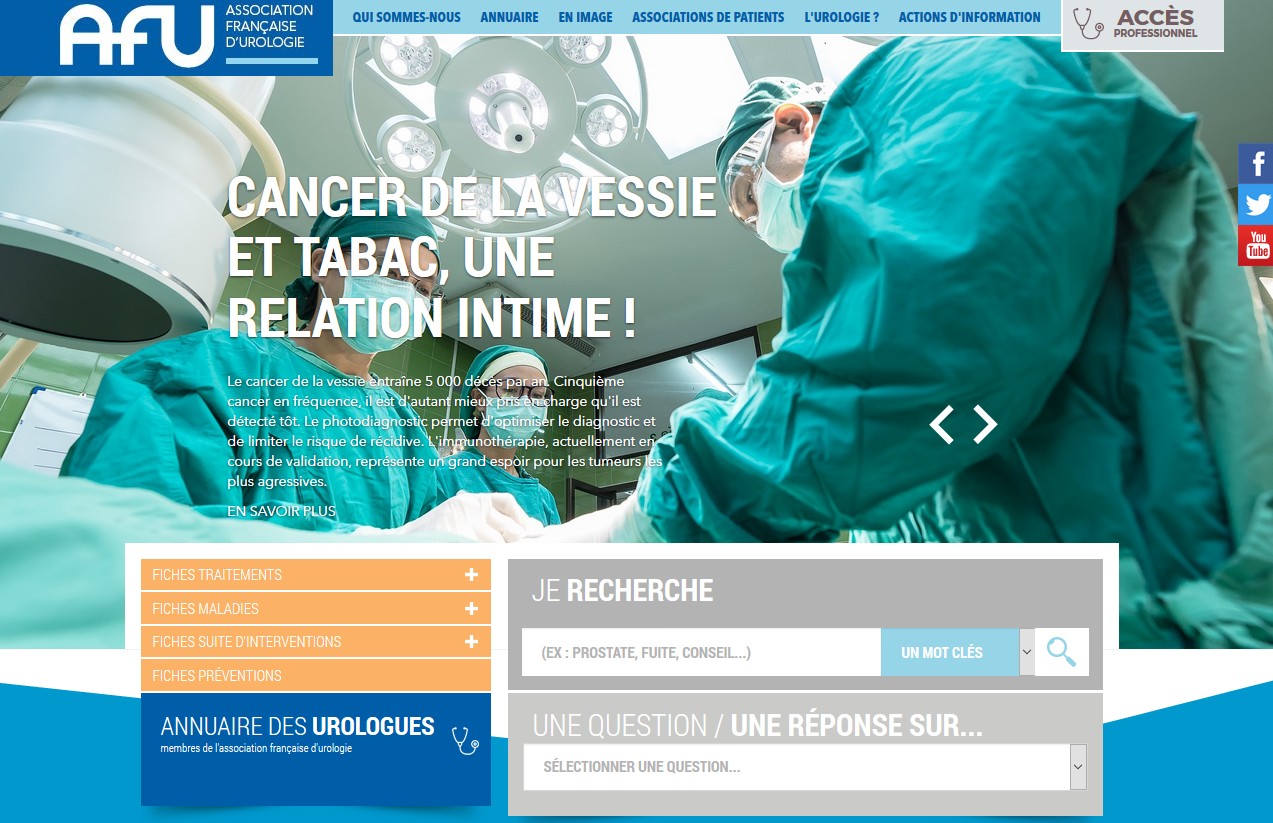Open the Un Mot Clés dropdown
Image resolution: width=1273 pixels, height=823 pixels.
(x=958, y=652)
